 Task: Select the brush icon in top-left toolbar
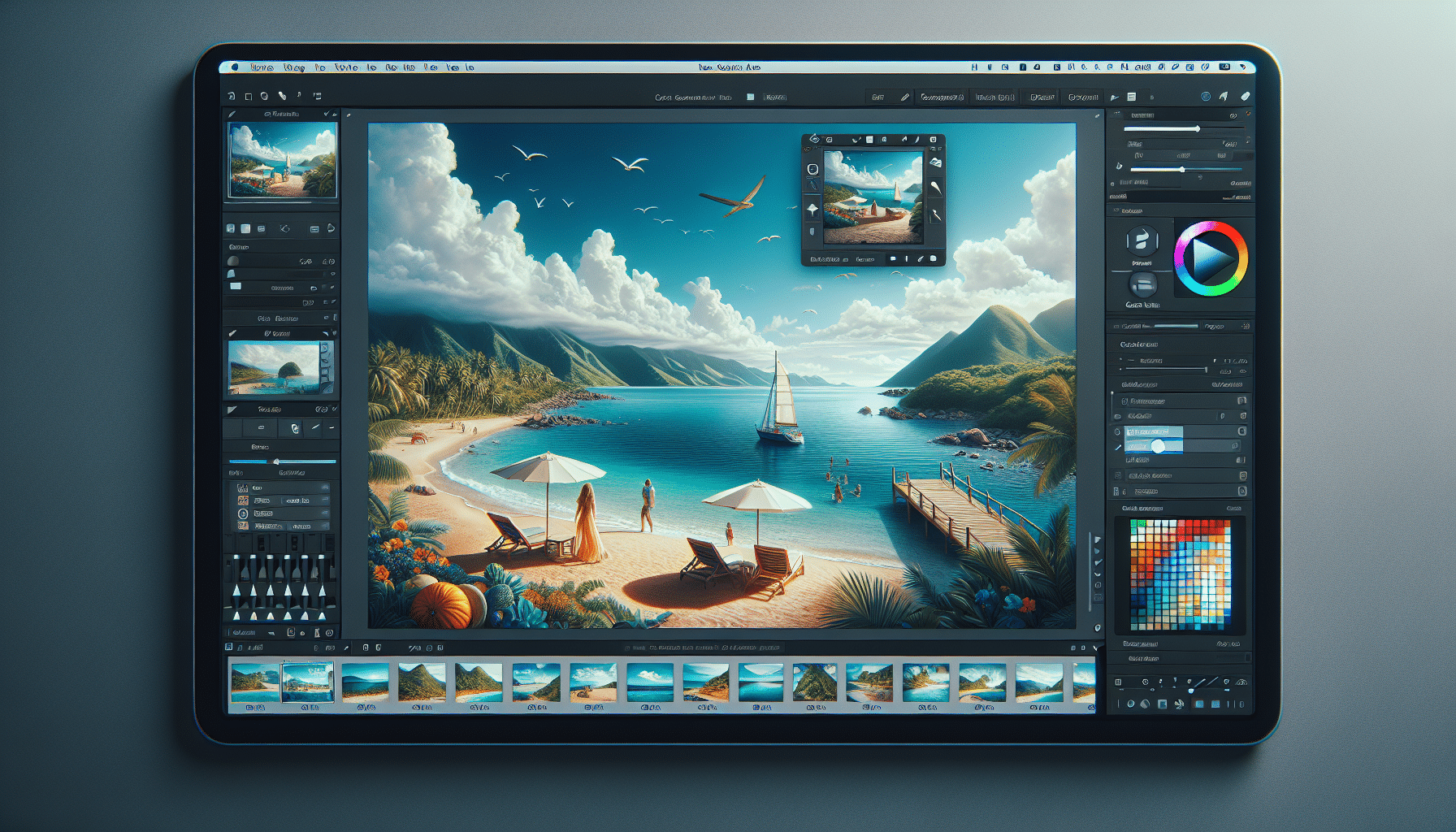[282, 96]
